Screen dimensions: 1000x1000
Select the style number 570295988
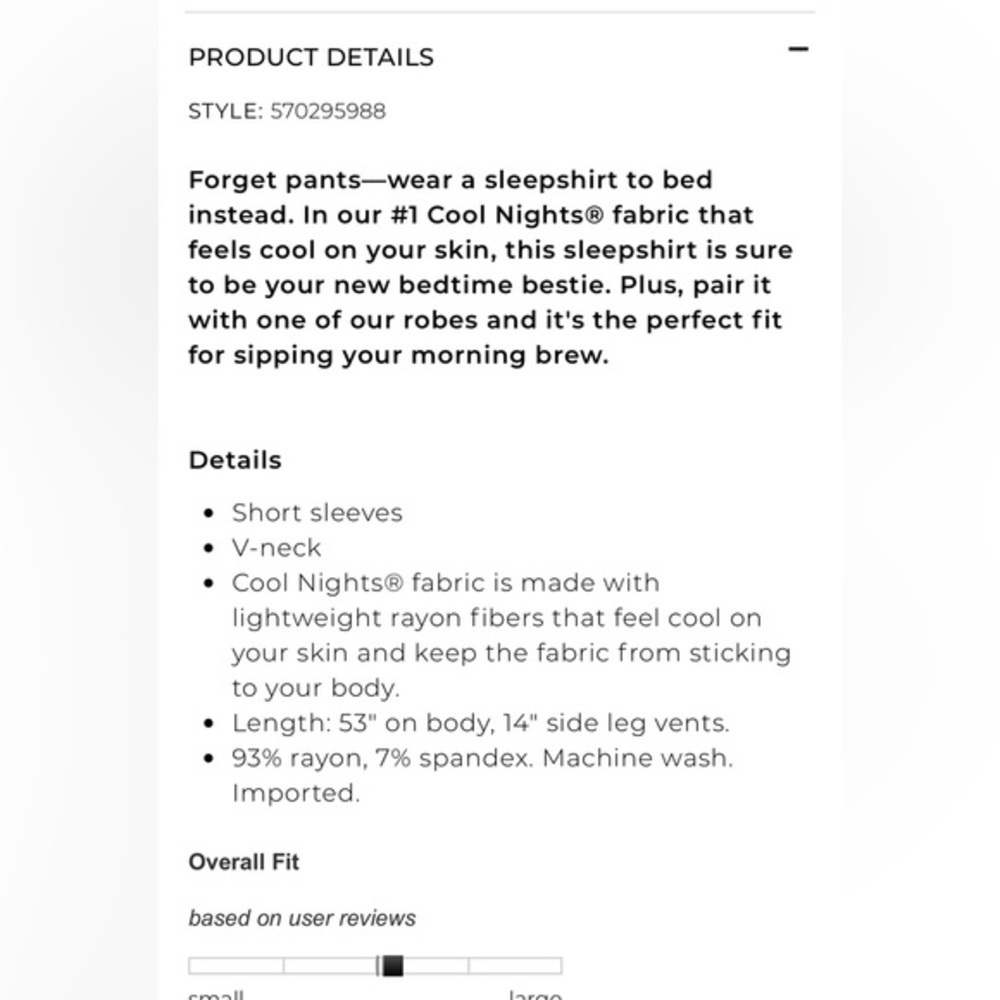(x=328, y=111)
